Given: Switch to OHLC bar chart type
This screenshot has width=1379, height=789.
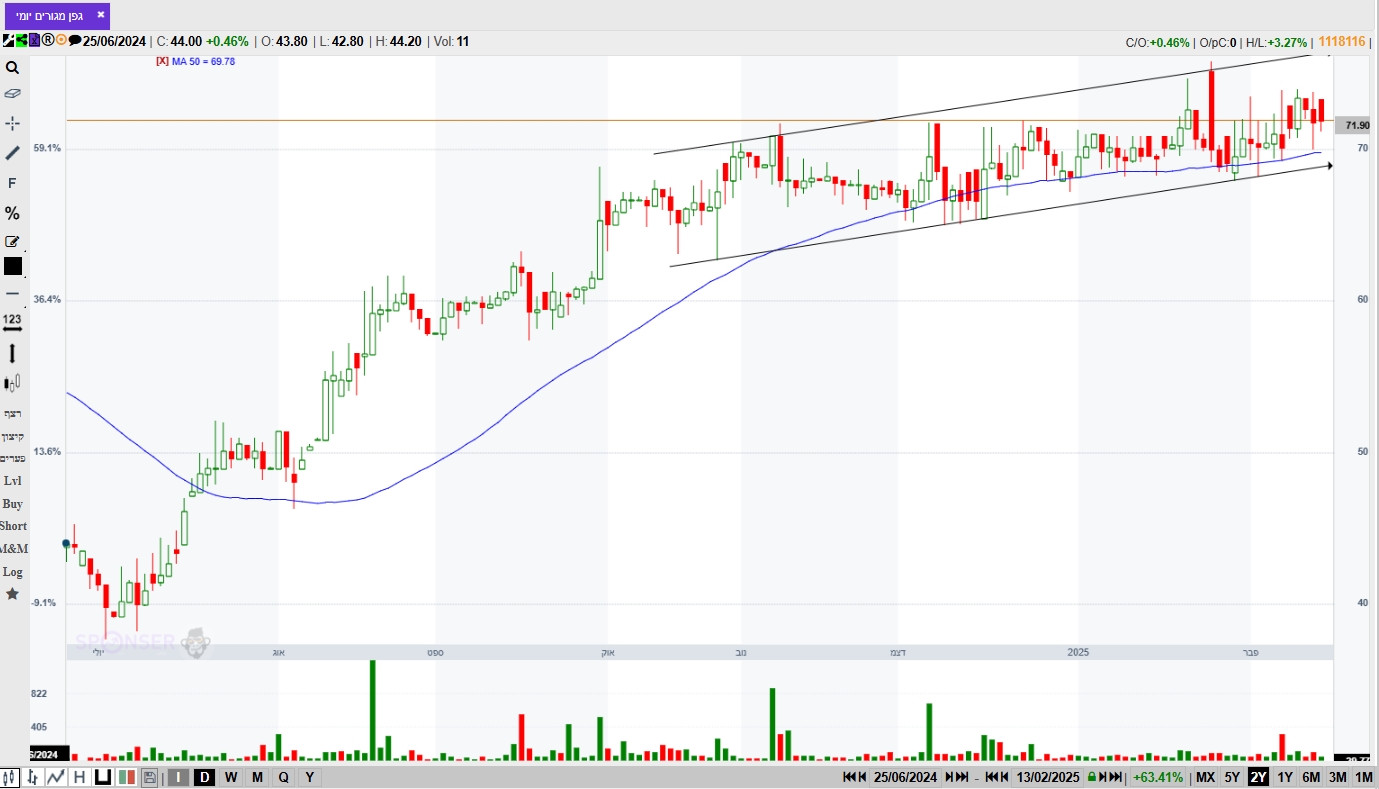Looking at the screenshot, I should [34, 777].
